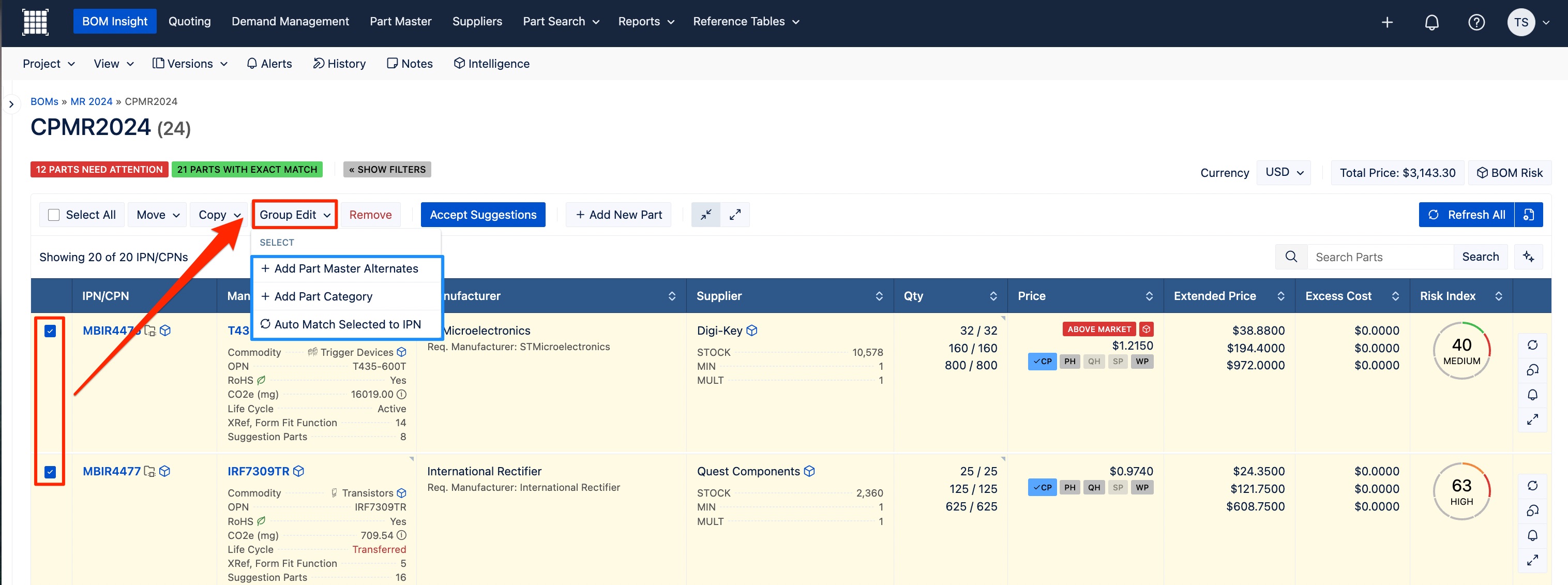Screen dimensions: 1568x585
Task: Set alert bell for MBIR4476 row
Action: pos(1533,395)
